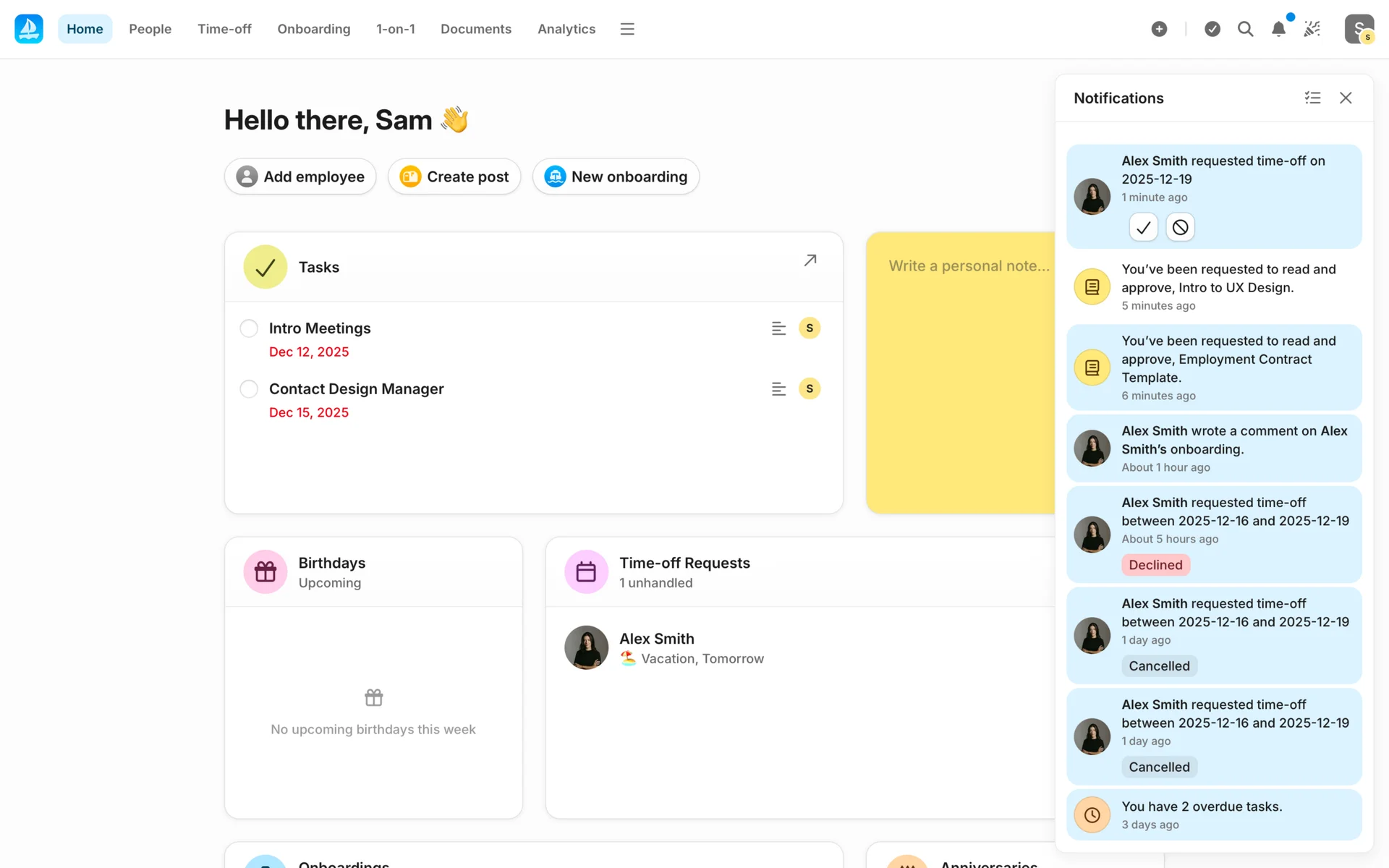Go to the Time-off tab
The width and height of the screenshot is (1389, 868).
[224, 29]
